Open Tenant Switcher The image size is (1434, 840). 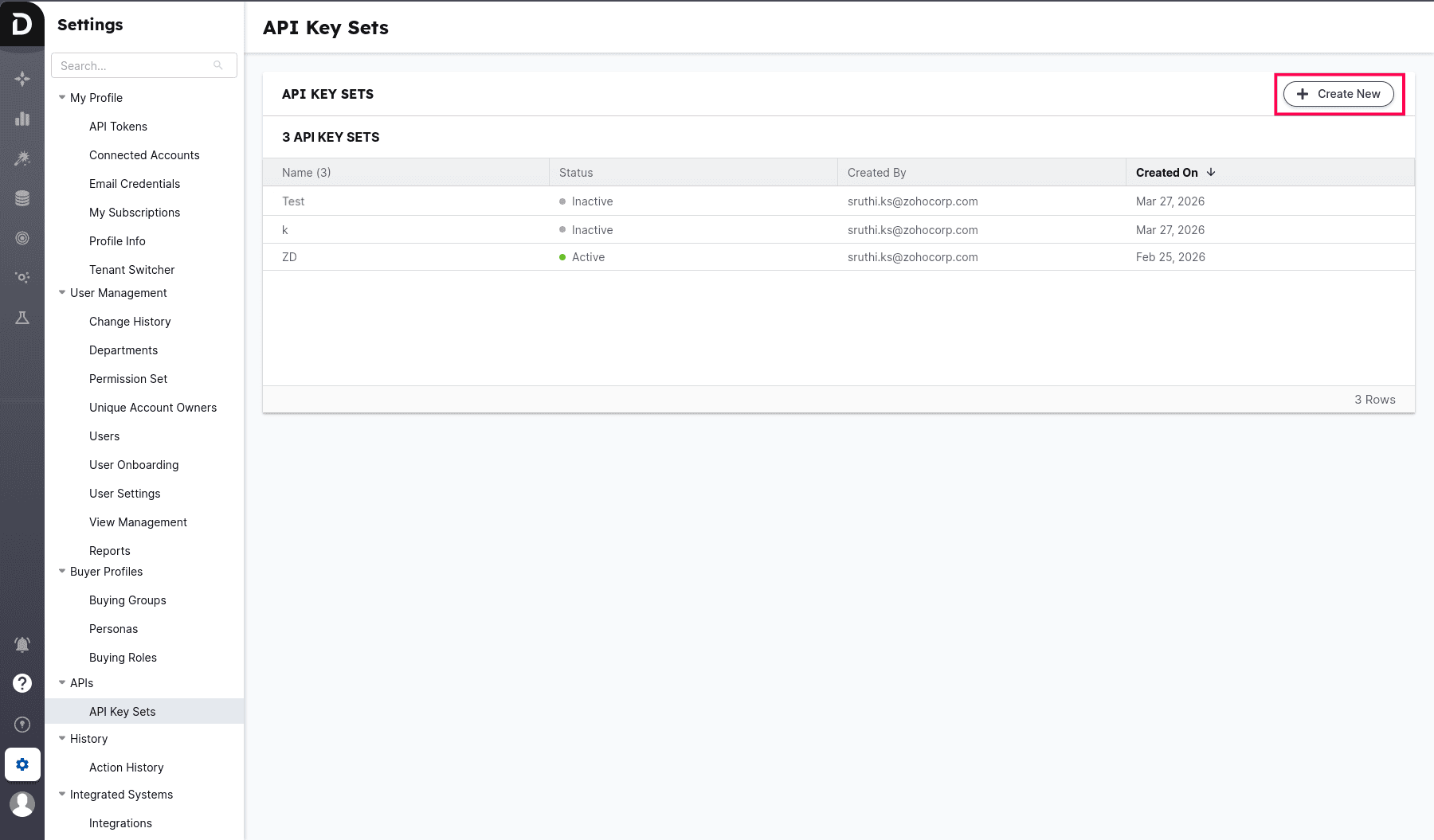131,270
